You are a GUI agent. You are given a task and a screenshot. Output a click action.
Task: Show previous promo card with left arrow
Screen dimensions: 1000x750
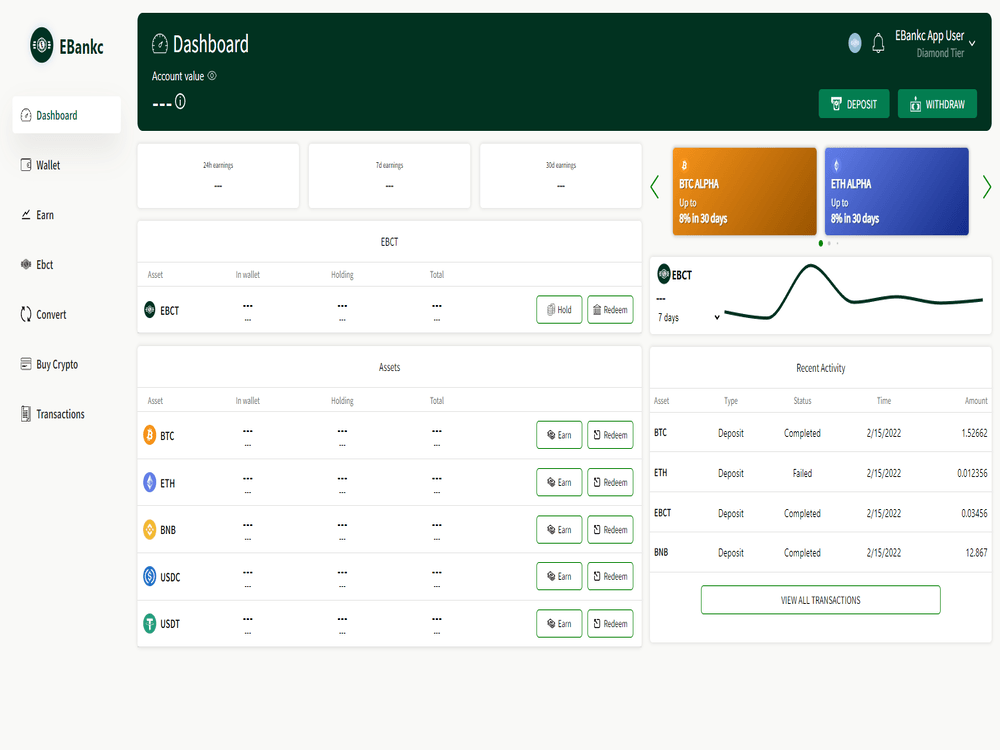coord(655,187)
